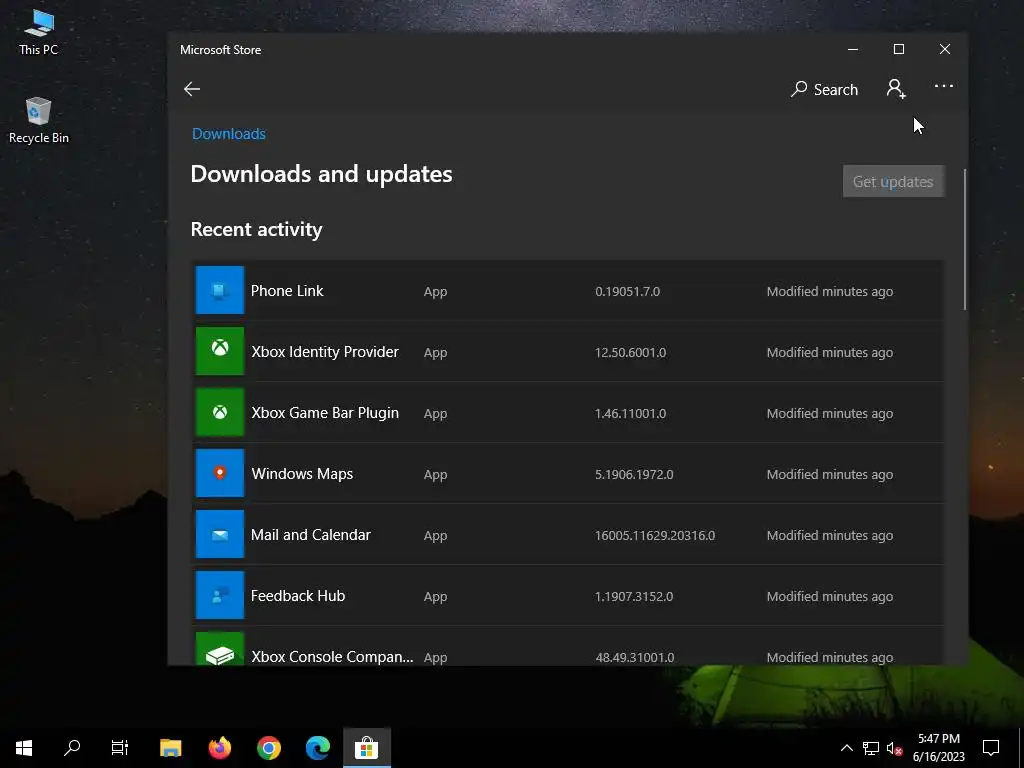Viewport: 1024px width, 768px height.
Task: Click the Feedback Hub tile icon
Action: click(220, 595)
